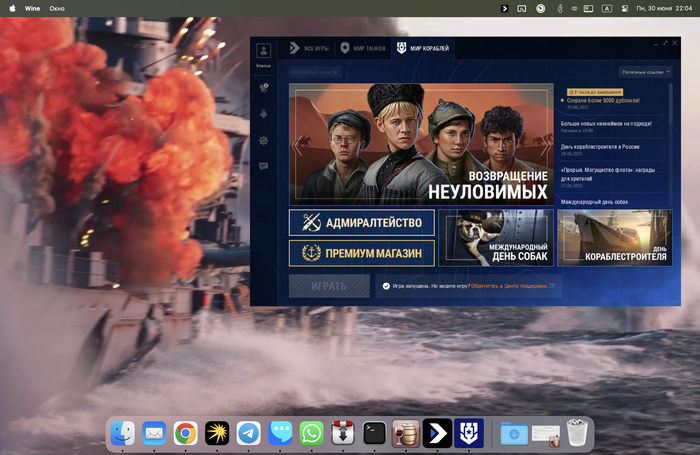This screenshot has width=700, height=455.
Task: Open the blue chat bubble app in the Dock
Action: [x=280, y=433]
